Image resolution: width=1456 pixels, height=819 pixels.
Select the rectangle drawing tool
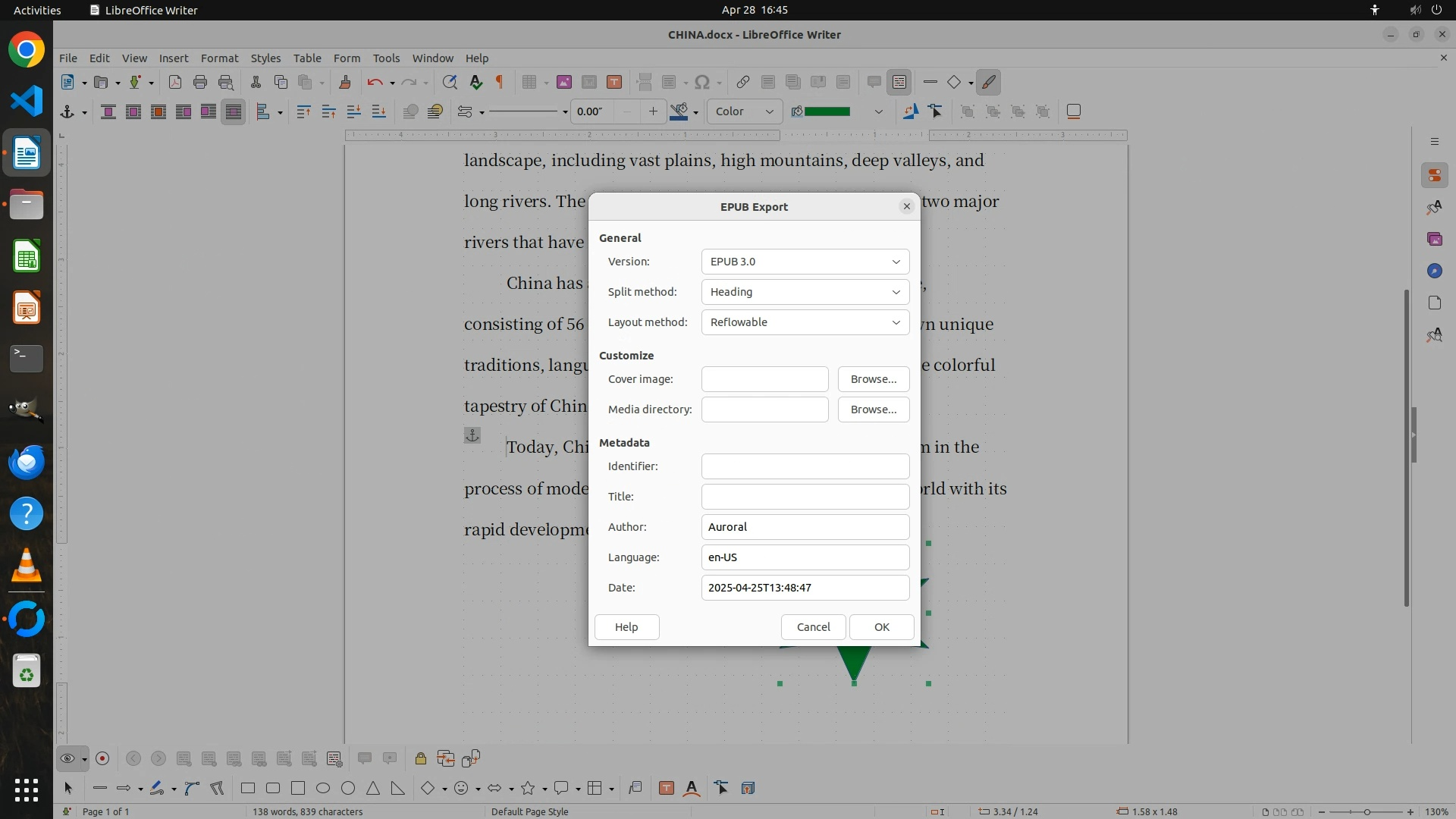pyautogui.click(x=248, y=788)
